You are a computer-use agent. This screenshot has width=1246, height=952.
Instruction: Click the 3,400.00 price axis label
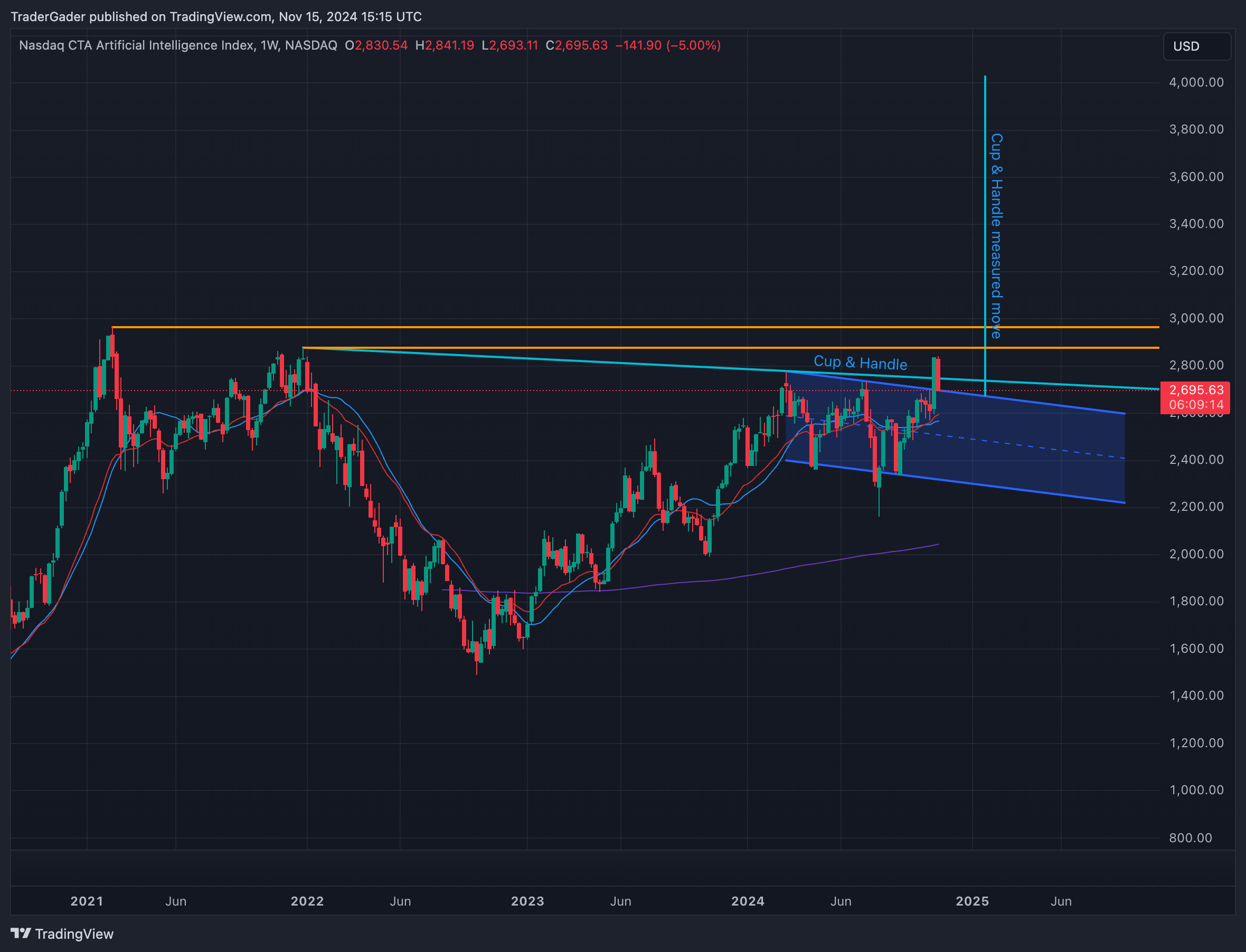click(x=1196, y=224)
